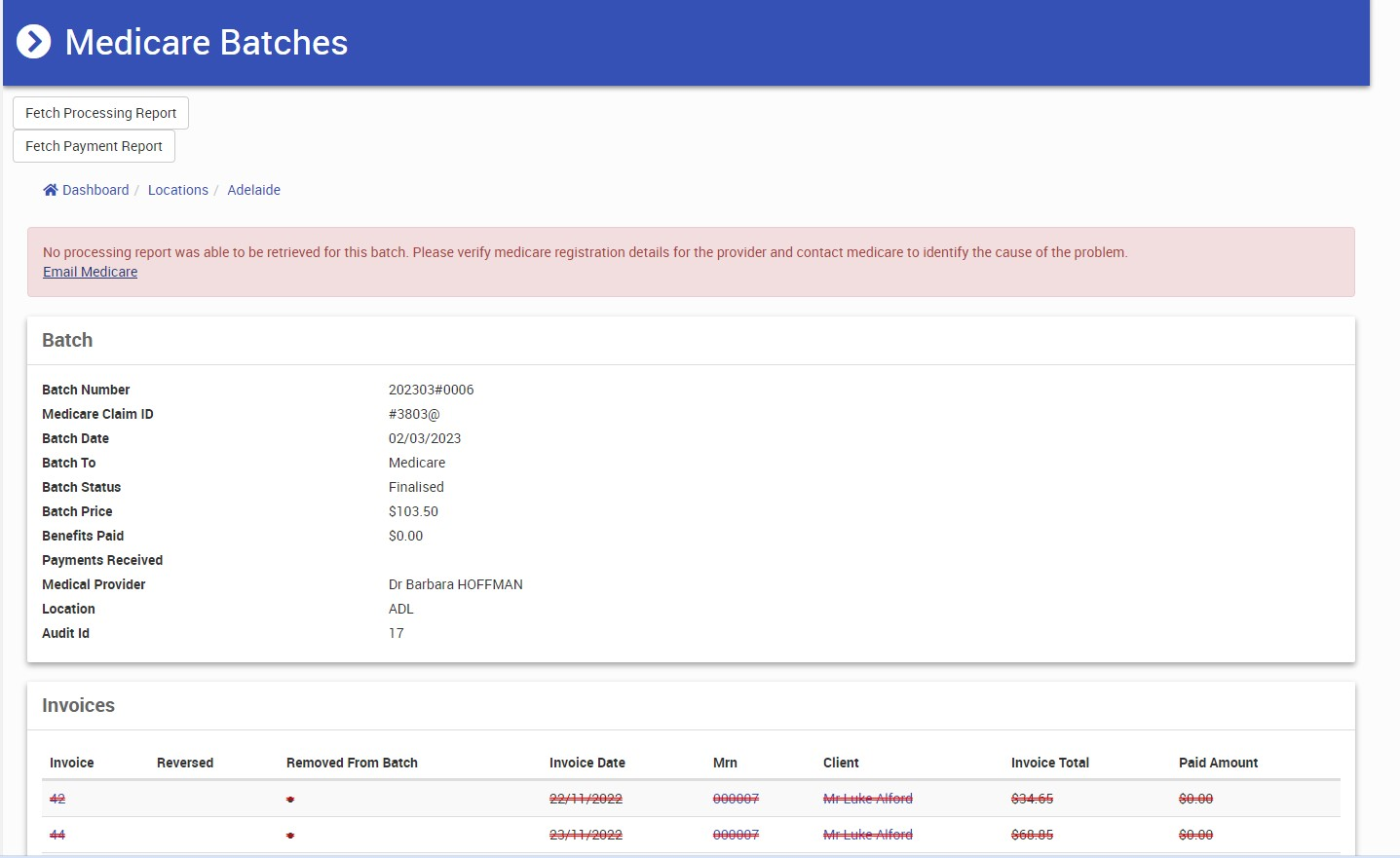
Task: Click the Medicare Claim ID label
Action: (x=97, y=414)
